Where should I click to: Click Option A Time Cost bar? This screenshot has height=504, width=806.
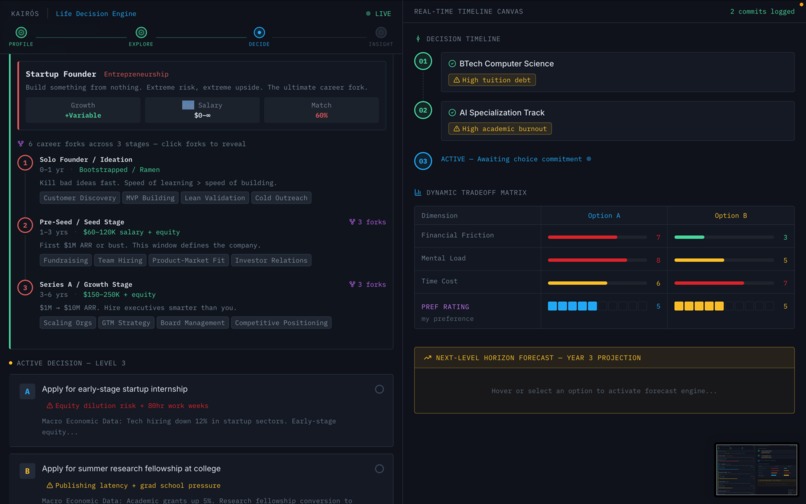597,283
